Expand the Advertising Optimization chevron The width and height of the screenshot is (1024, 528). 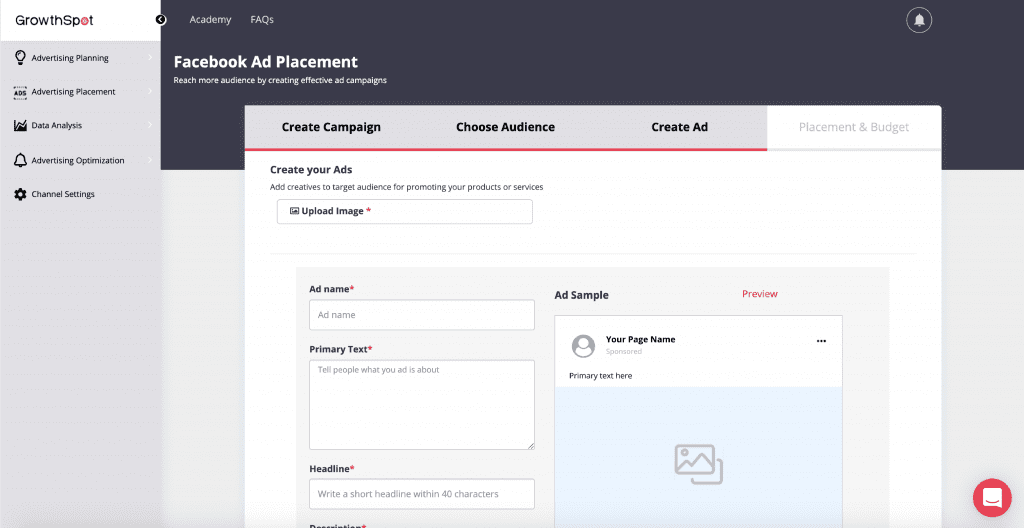150,160
